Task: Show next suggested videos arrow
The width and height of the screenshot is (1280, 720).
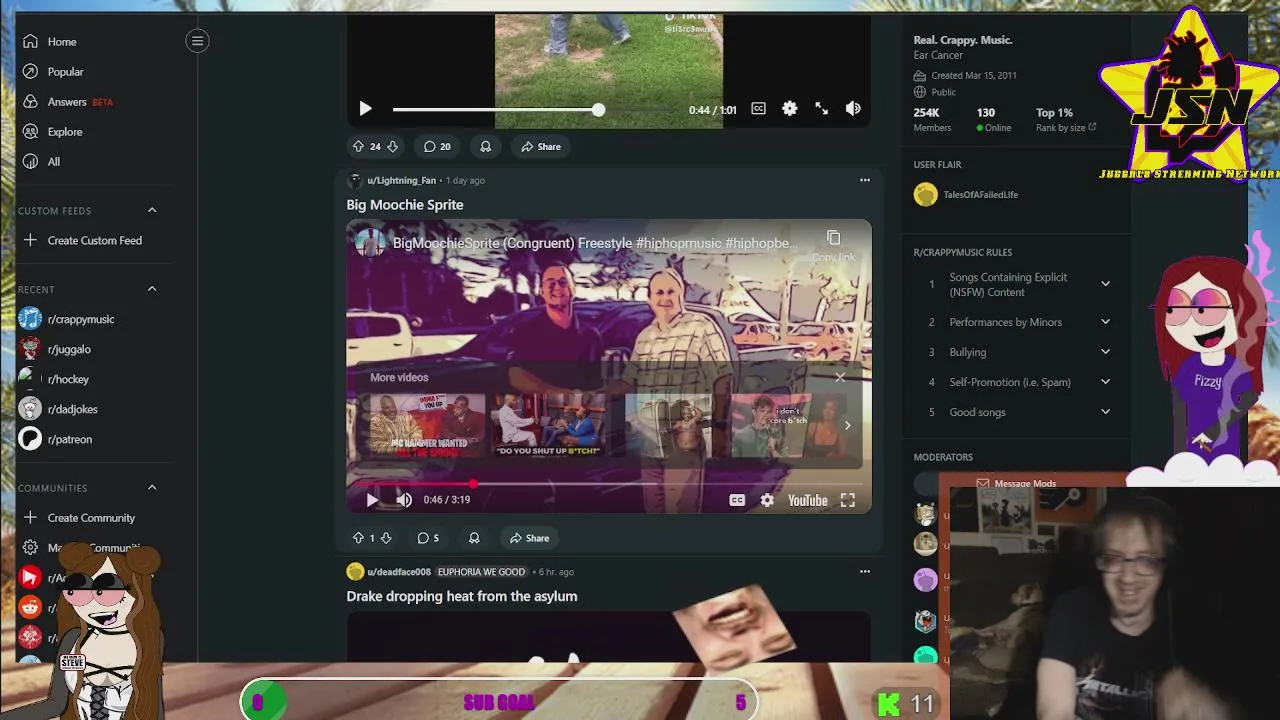Action: (847, 425)
